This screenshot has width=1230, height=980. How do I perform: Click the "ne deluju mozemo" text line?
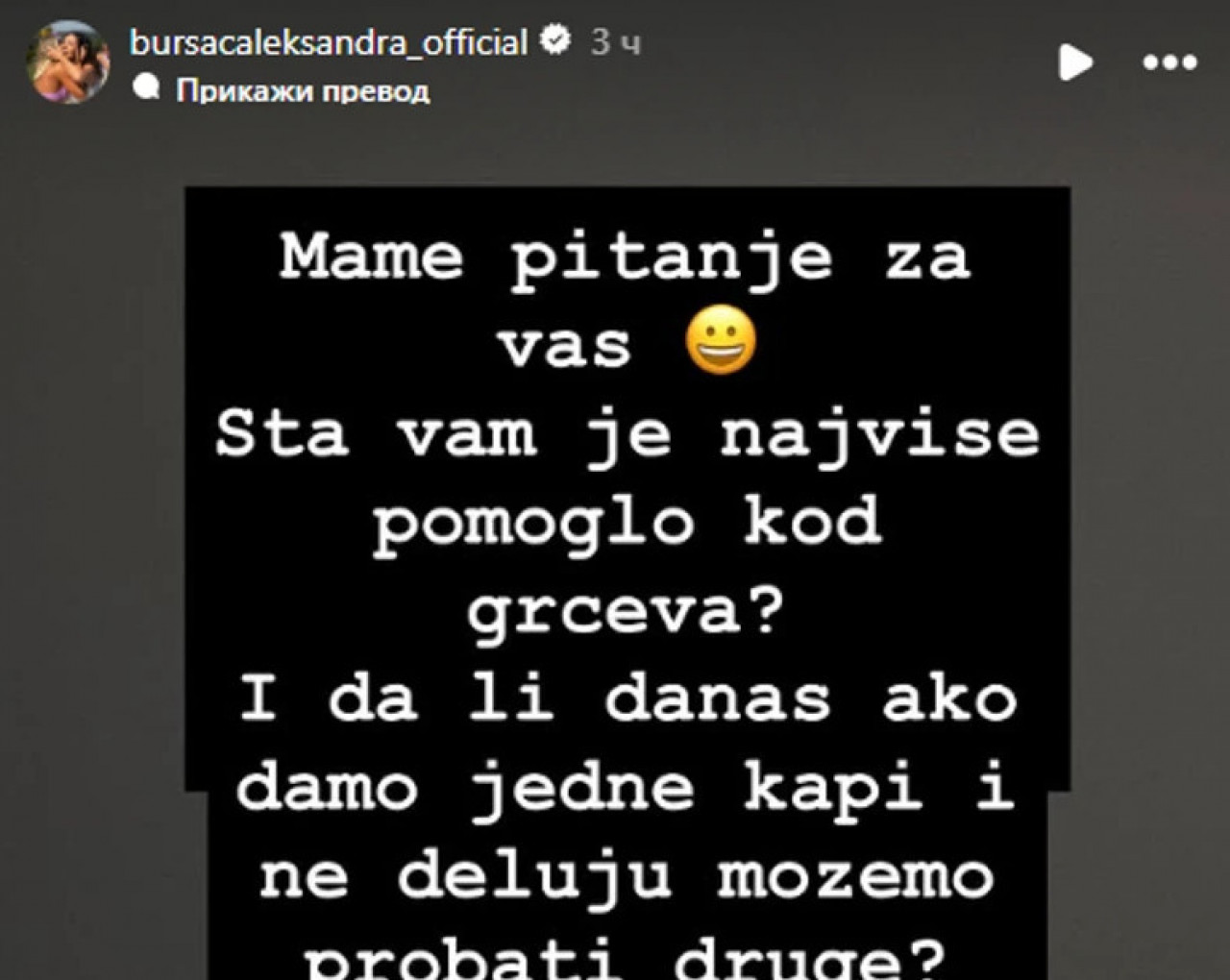pyautogui.click(x=627, y=877)
